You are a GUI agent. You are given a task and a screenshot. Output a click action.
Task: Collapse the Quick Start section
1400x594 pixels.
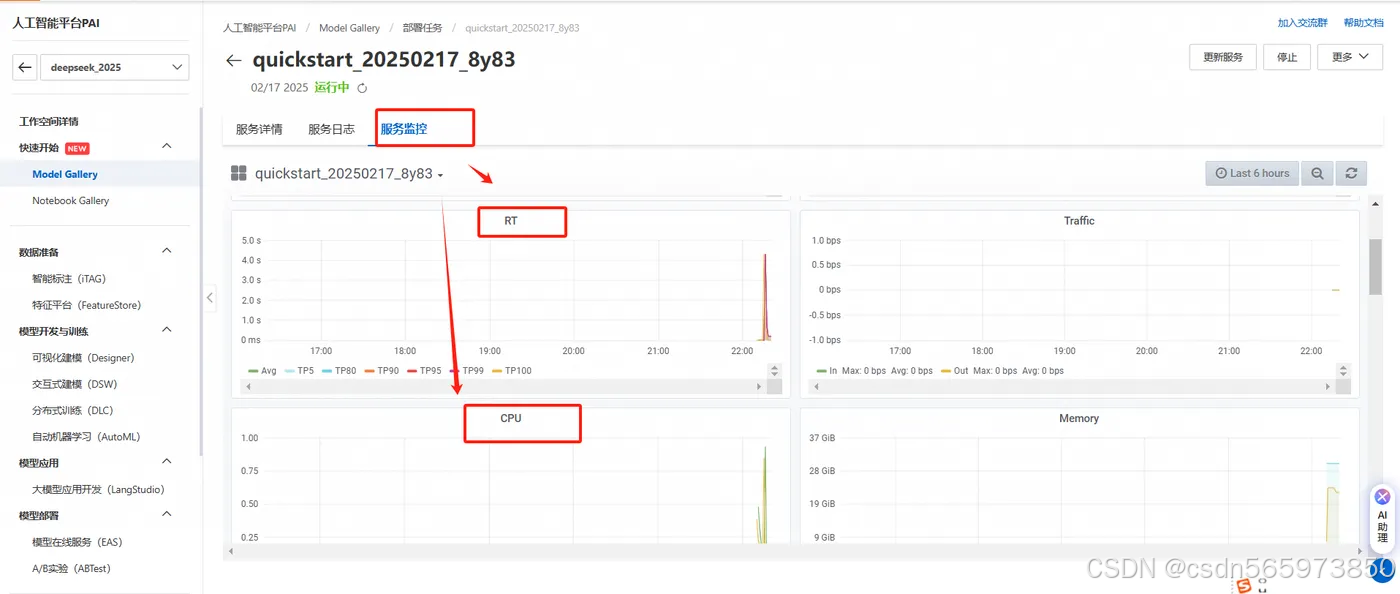[167, 147]
